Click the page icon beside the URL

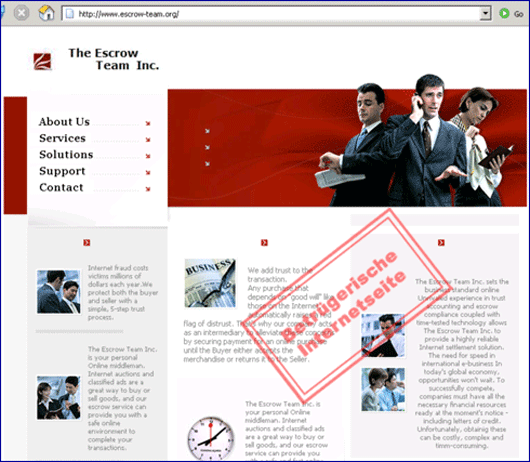[x=70, y=14]
